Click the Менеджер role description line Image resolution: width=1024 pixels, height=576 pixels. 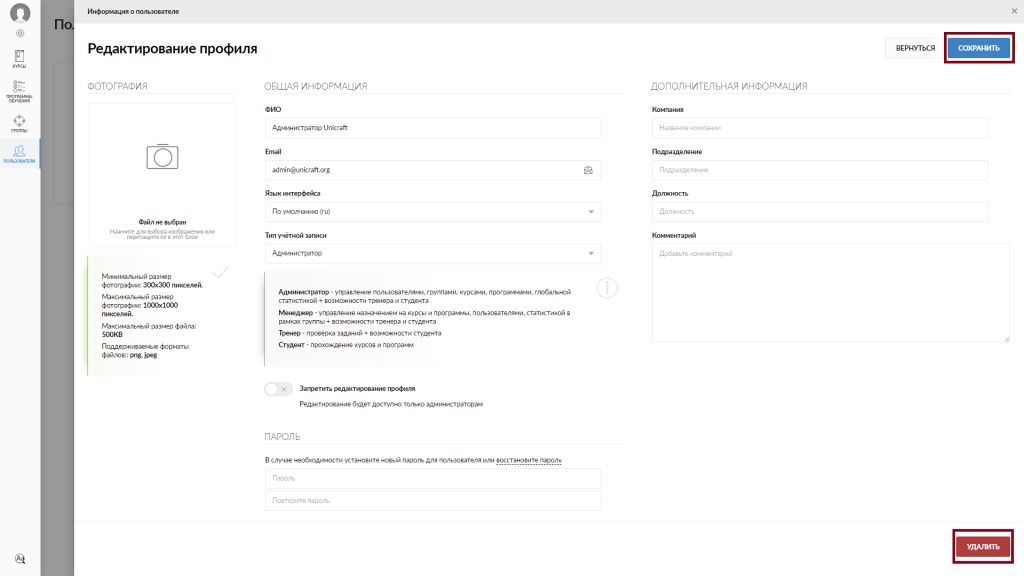(x=424, y=317)
